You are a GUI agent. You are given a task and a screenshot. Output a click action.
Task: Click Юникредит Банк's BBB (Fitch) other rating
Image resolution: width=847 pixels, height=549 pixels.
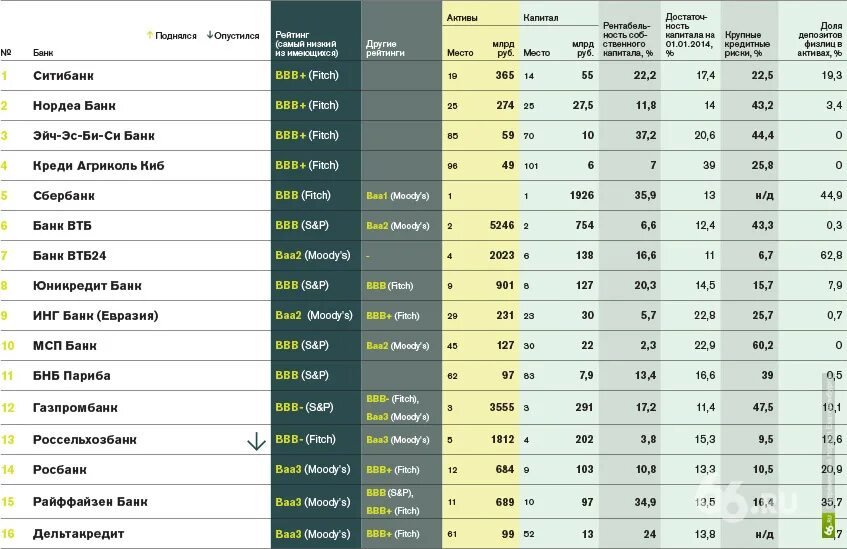coord(389,285)
